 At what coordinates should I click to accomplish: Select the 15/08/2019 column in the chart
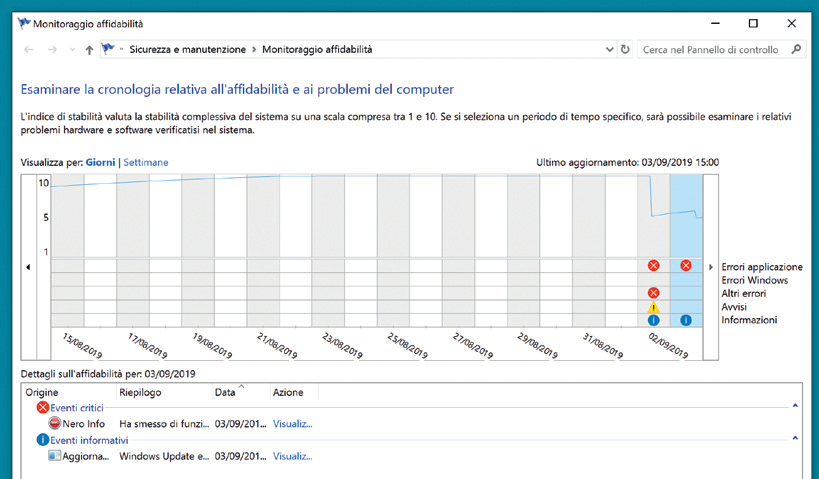[67, 251]
